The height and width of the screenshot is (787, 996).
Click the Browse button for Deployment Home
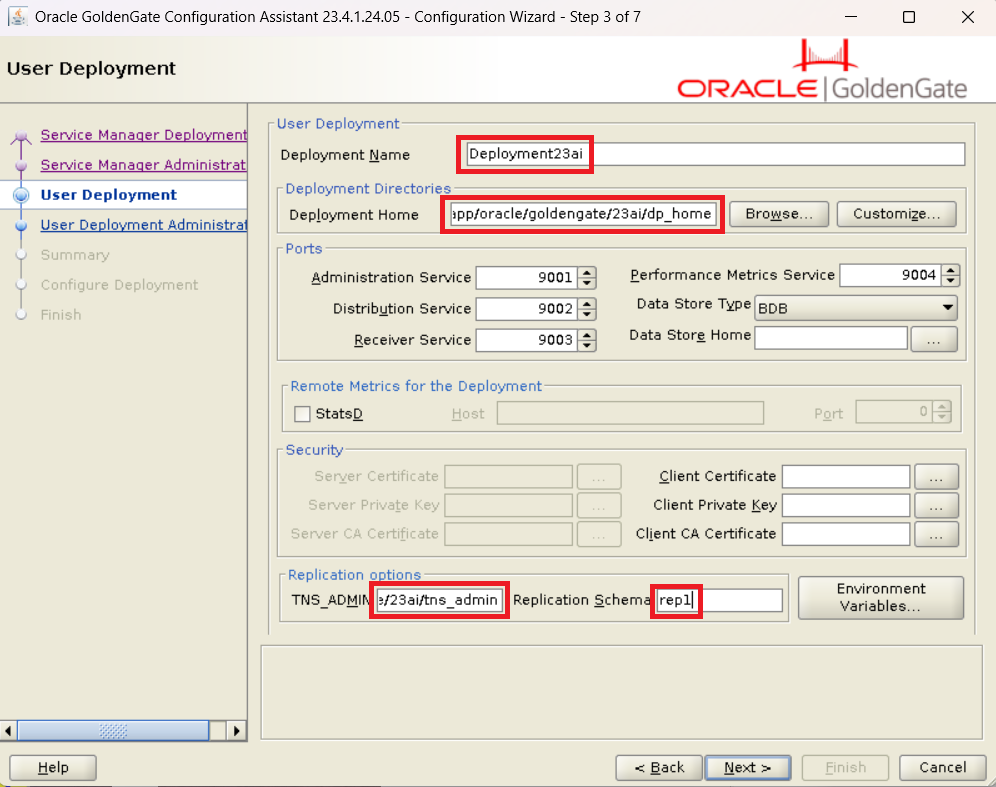coord(779,214)
